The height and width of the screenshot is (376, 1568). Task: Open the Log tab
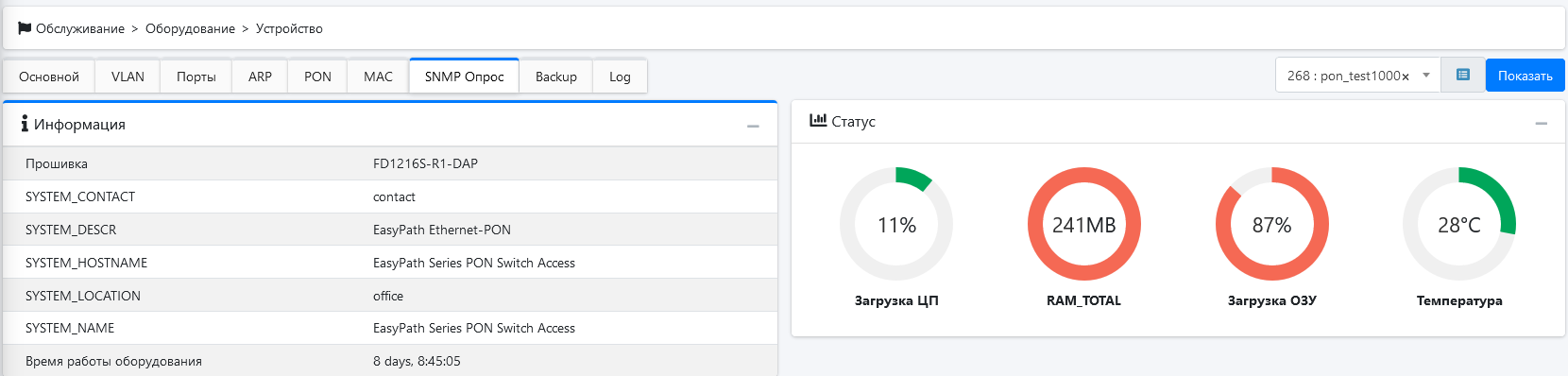click(x=620, y=77)
